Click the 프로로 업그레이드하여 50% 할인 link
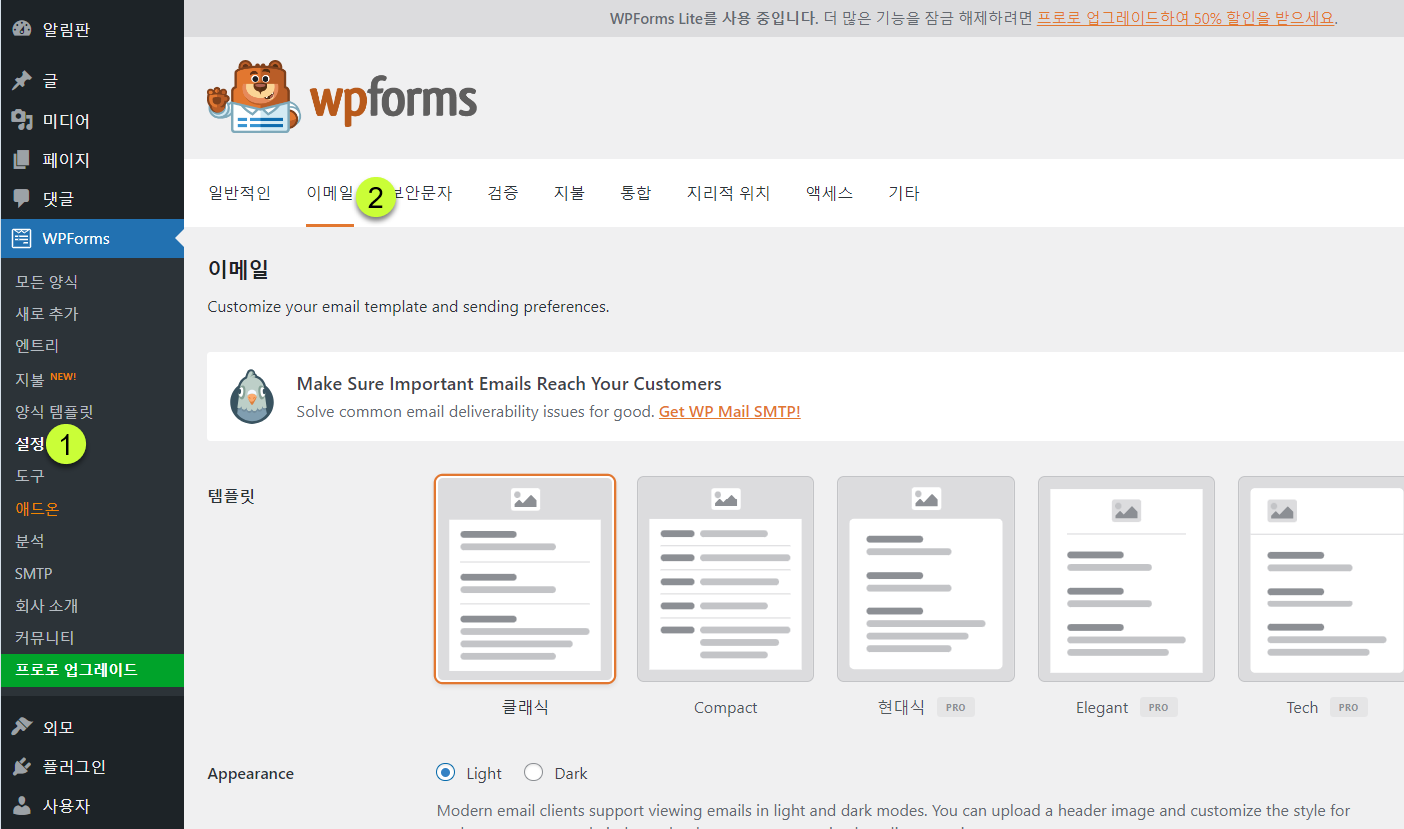 click(1185, 18)
